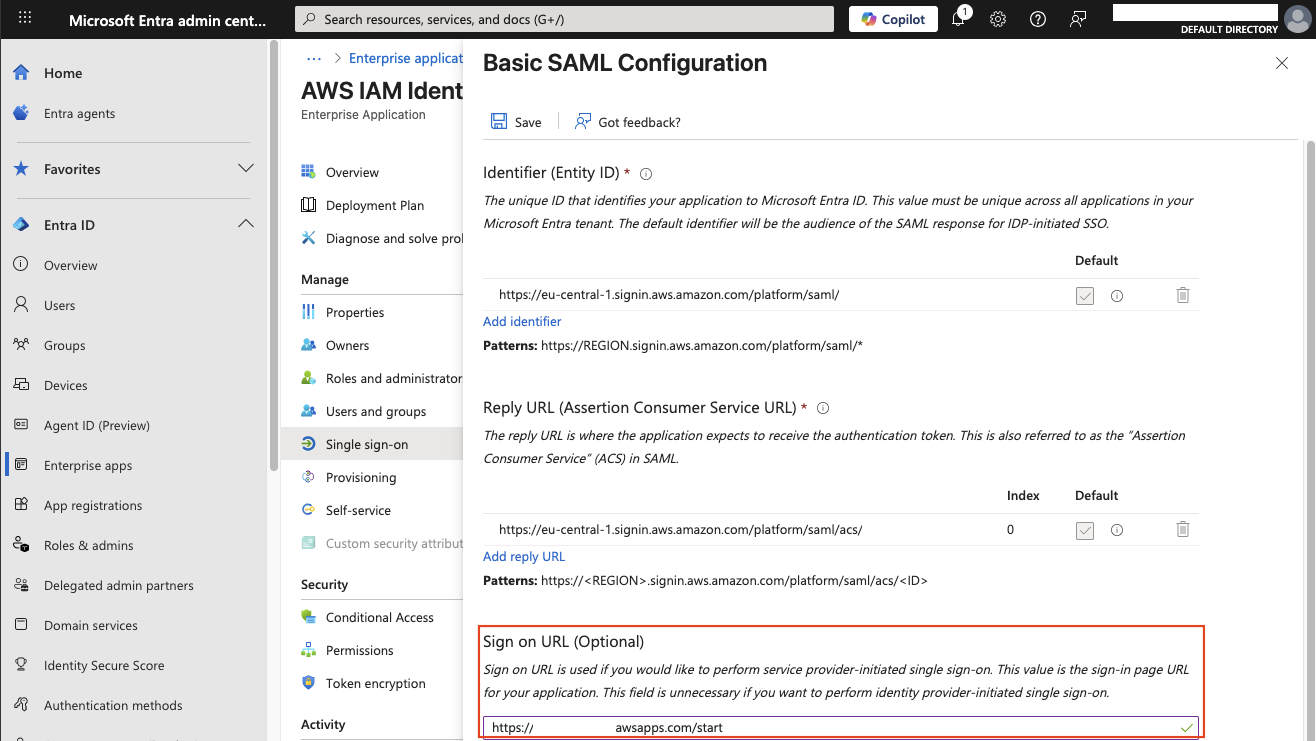Screen dimensions: 1316x741
Task: Click the breadcrumb ellipsis
Action: [313, 58]
